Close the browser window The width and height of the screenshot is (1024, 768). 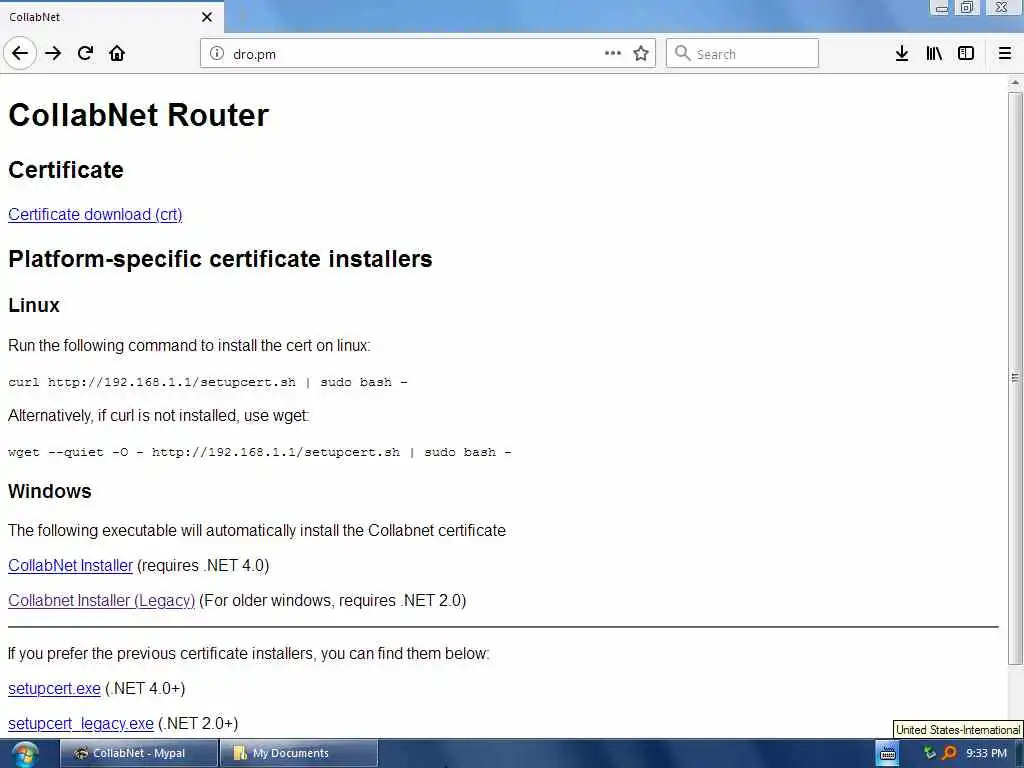point(1001,8)
